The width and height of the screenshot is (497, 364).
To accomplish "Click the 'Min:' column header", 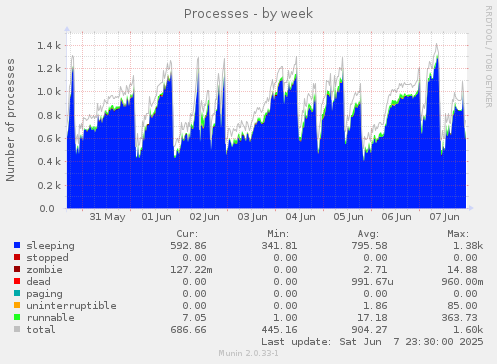I will [278, 234].
